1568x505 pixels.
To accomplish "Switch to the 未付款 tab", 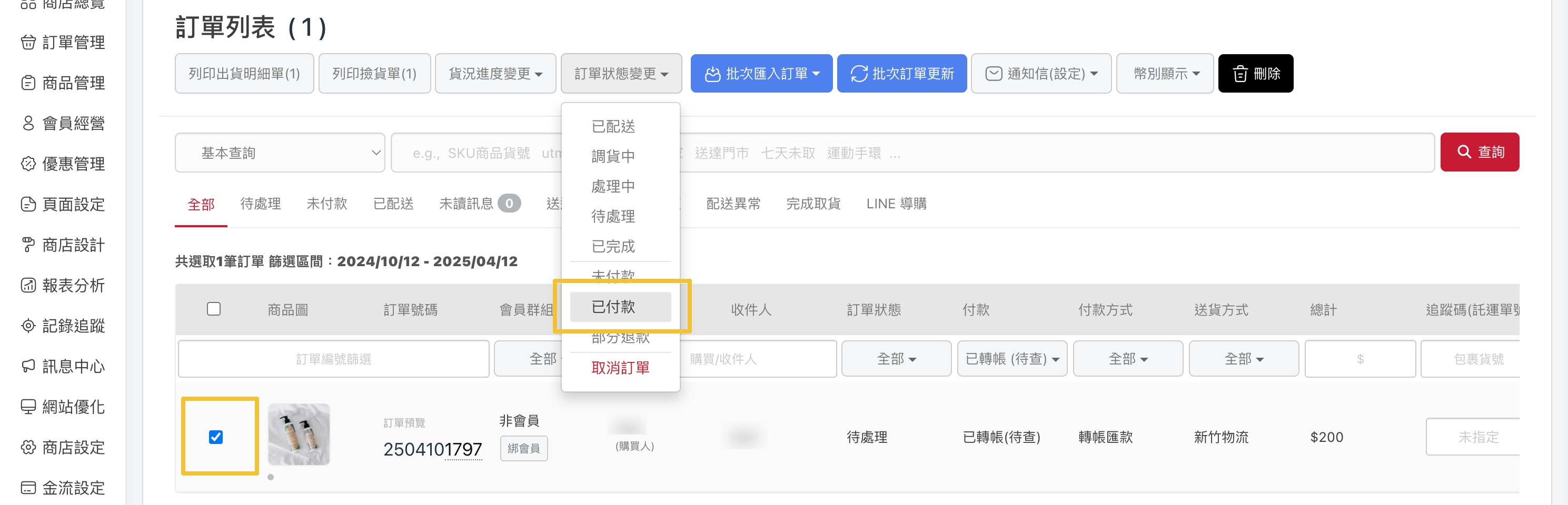I will 327,204.
